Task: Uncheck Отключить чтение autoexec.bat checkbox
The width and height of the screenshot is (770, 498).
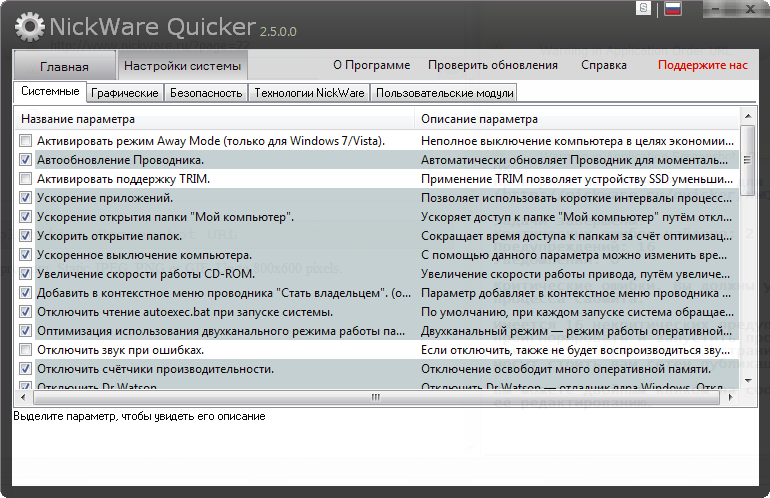Action: 26,312
